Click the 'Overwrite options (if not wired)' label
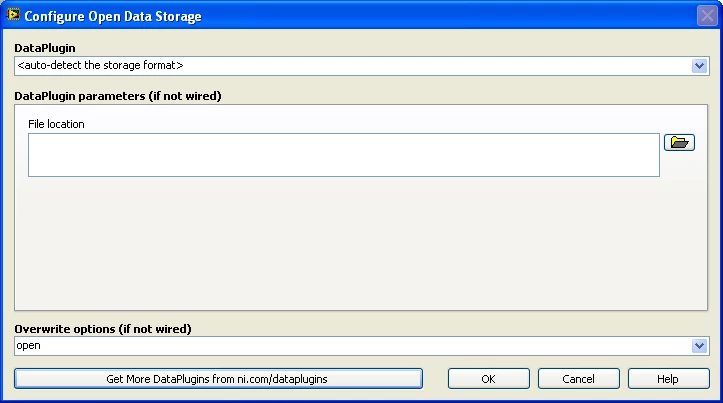Screen dimensions: 723x403 tap(103, 329)
